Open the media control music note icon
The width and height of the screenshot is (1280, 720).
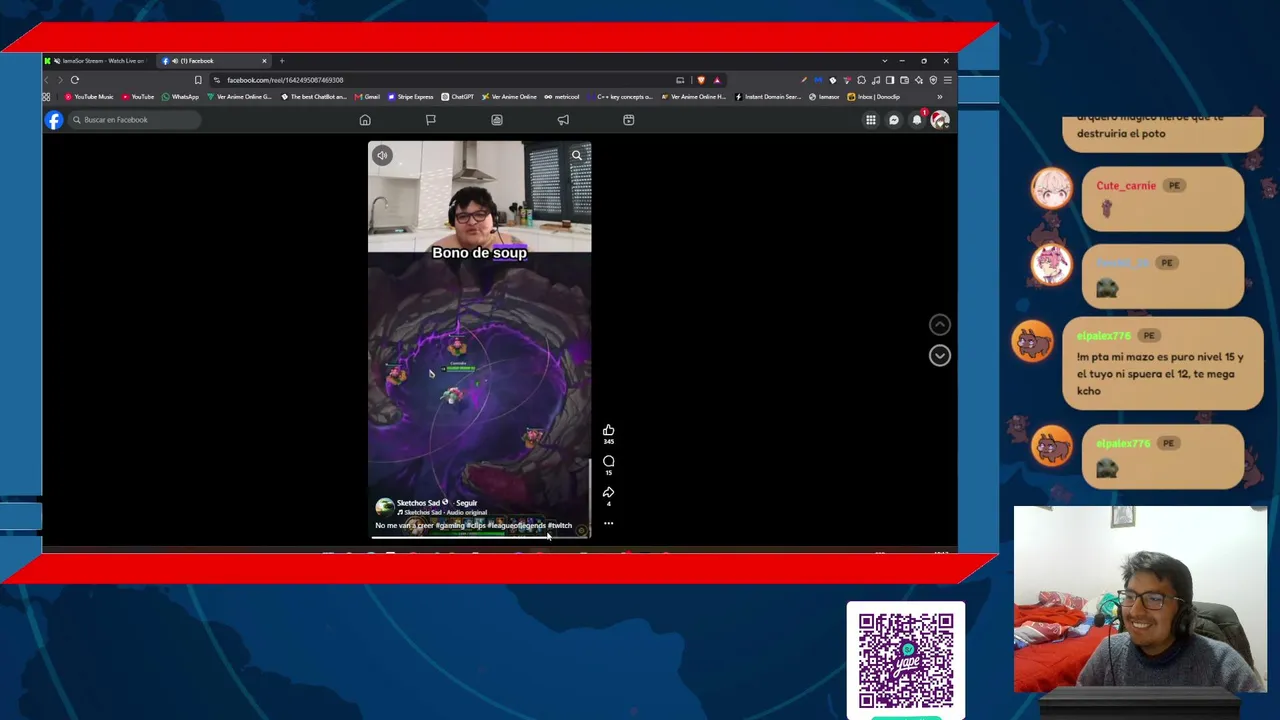(876, 80)
